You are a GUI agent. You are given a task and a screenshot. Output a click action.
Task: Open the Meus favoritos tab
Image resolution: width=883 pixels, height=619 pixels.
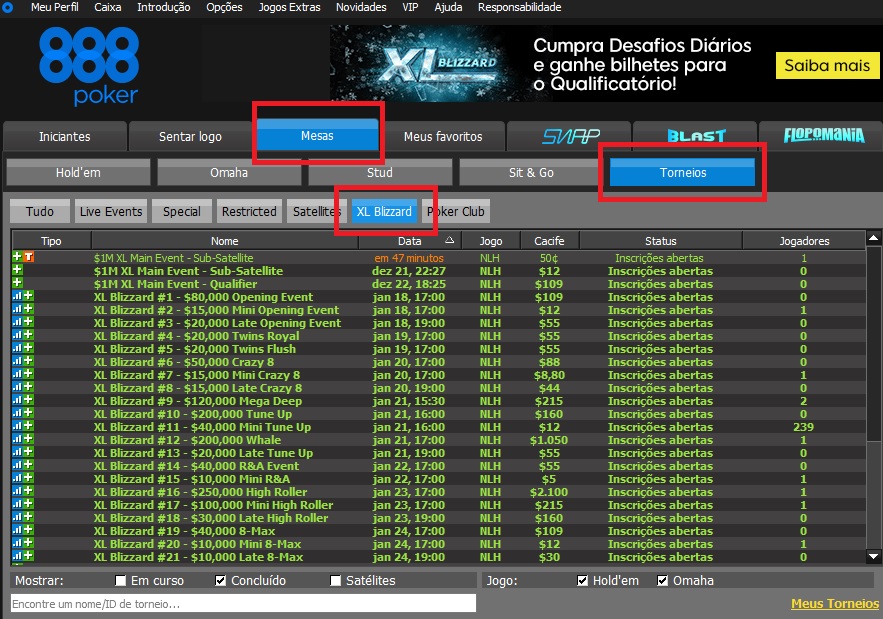point(443,136)
